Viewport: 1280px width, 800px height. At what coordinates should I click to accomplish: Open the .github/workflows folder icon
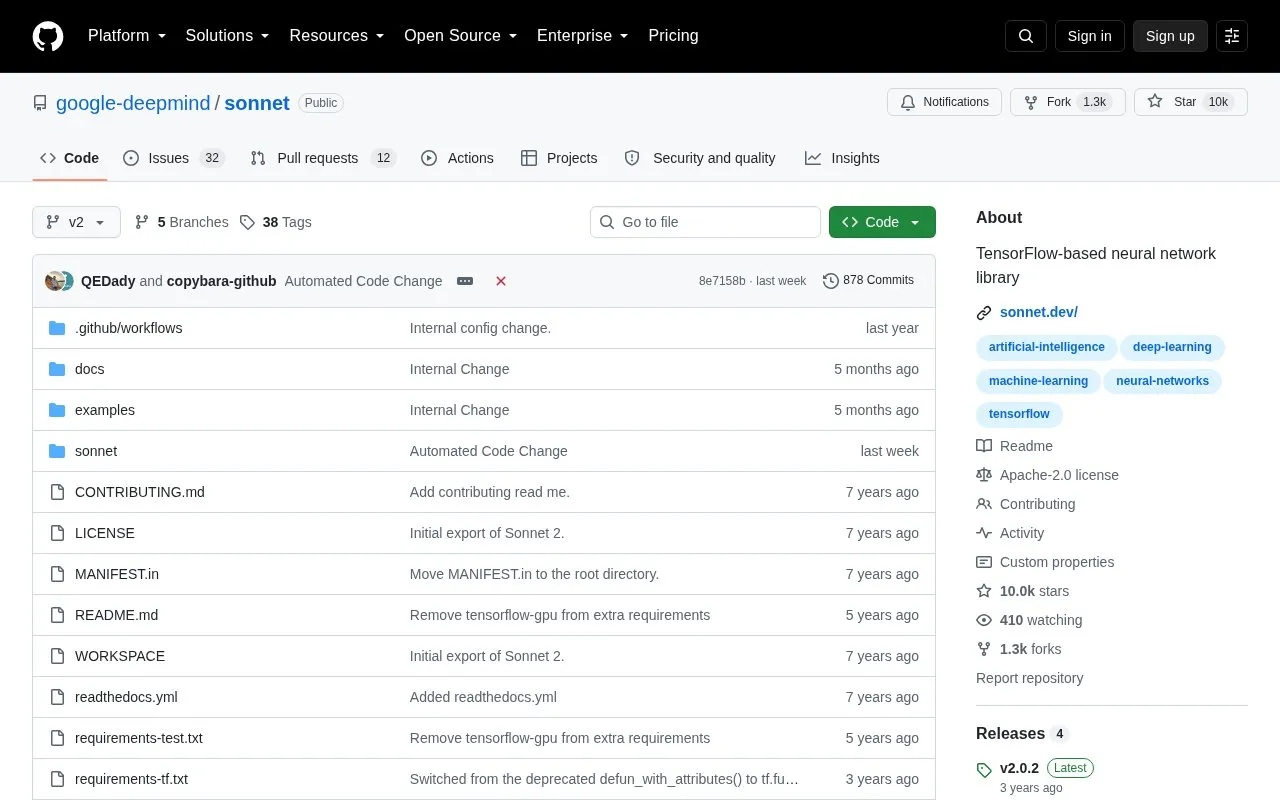pos(57,328)
